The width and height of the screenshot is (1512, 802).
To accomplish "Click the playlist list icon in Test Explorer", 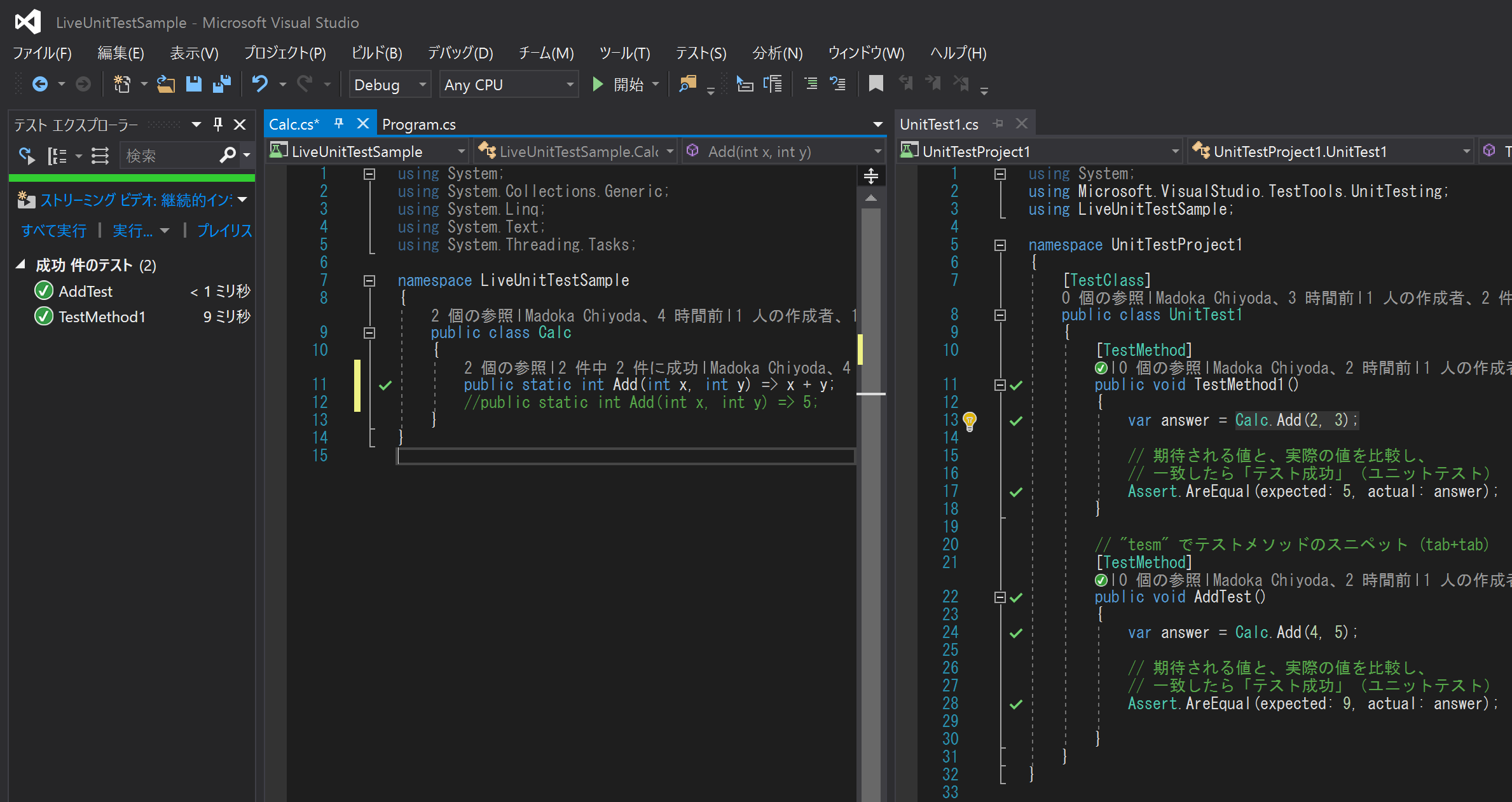I will pyautogui.click(x=100, y=156).
